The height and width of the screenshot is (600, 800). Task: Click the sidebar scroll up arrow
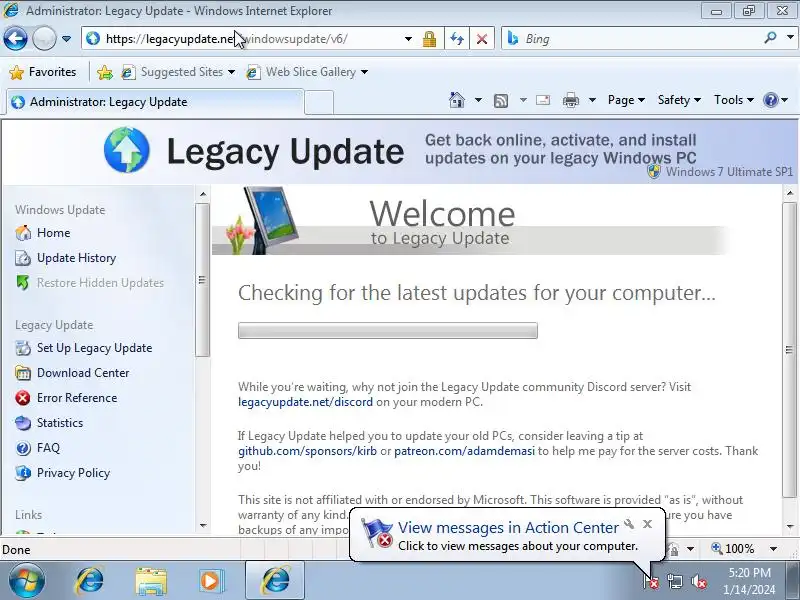203,194
